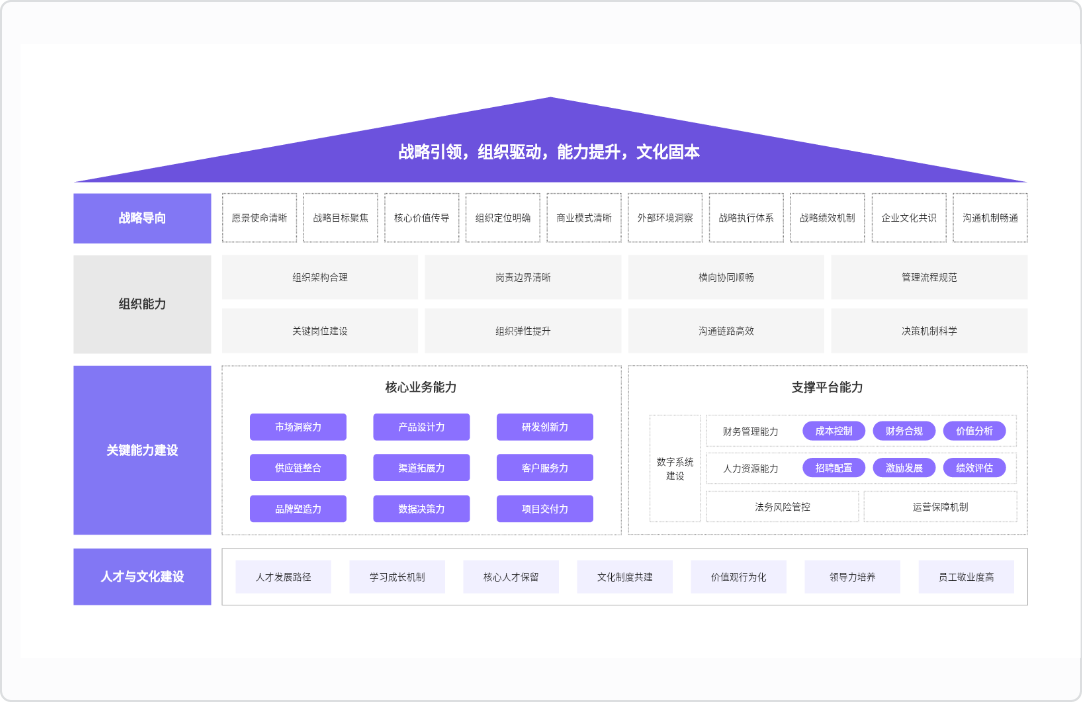1082x702 pixels.
Task: Click the 品牌塑造力 purple button
Action: [x=298, y=509]
